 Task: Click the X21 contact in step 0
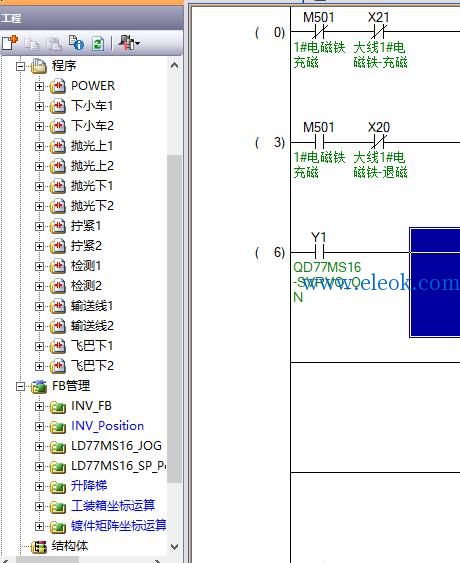point(379,32)
